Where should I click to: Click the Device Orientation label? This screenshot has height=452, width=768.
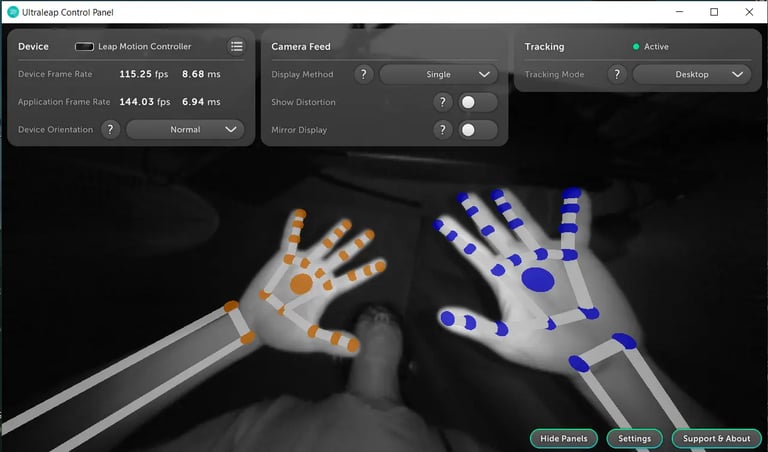[55, 129]
